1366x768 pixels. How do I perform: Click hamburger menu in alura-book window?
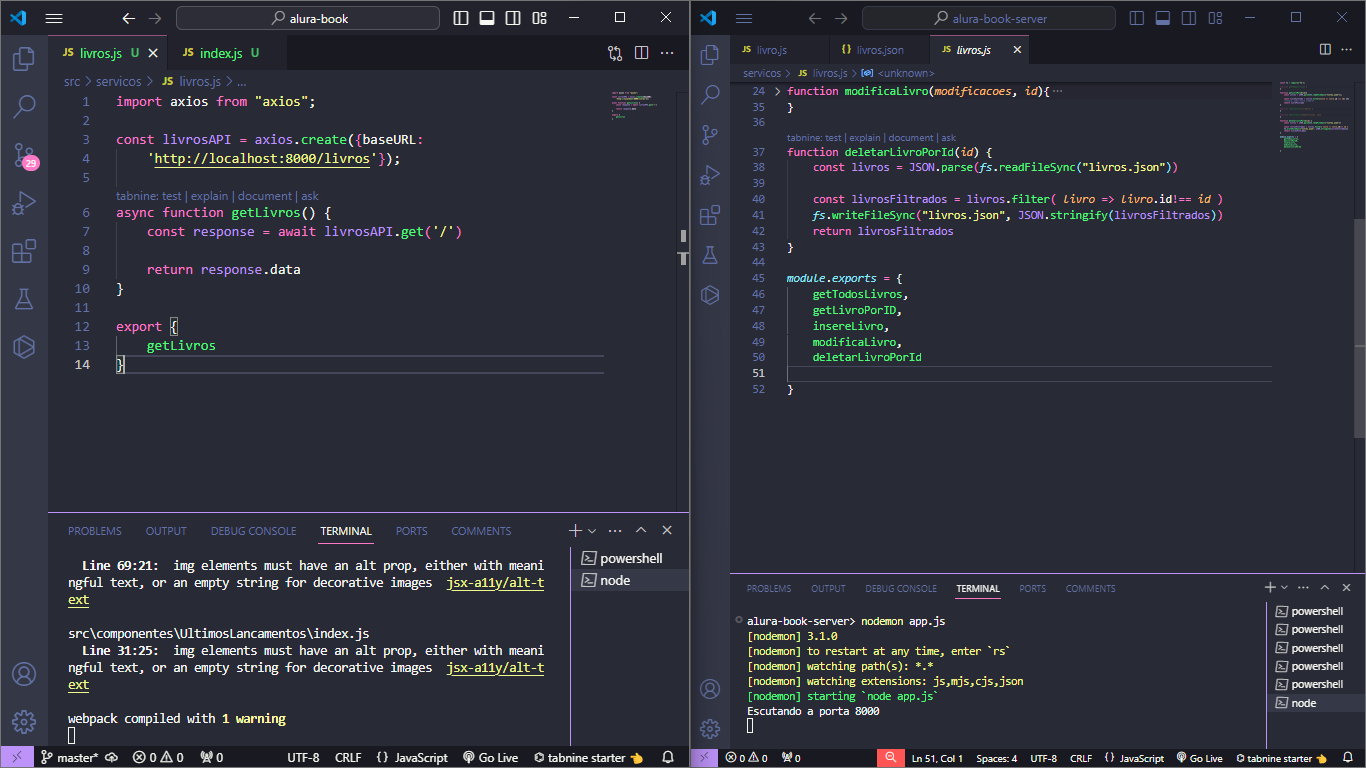[x=54, y=18]
